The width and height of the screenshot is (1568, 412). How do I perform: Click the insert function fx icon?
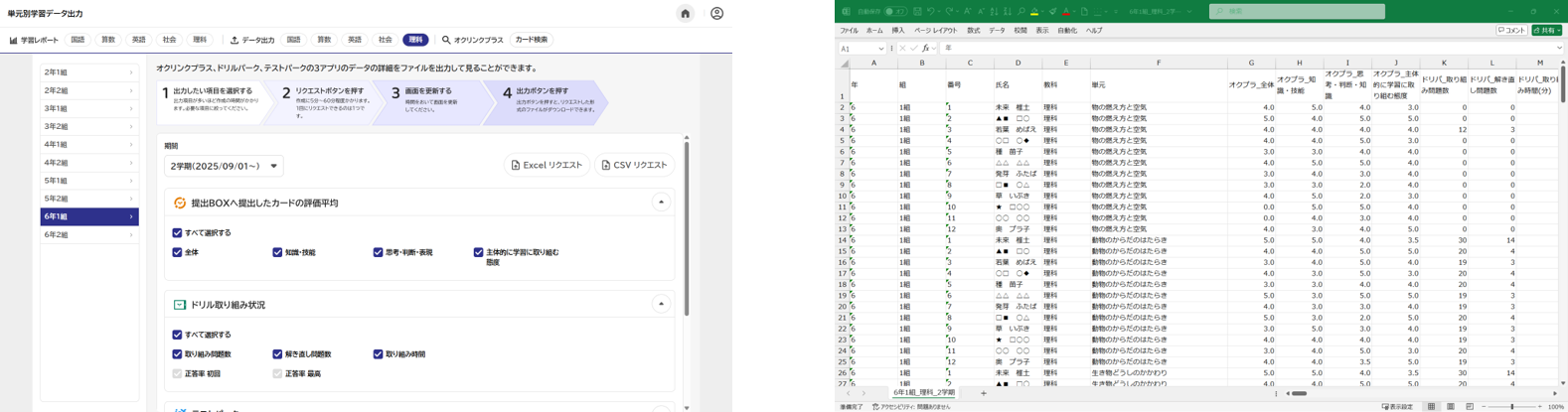(x=925, y=48)
